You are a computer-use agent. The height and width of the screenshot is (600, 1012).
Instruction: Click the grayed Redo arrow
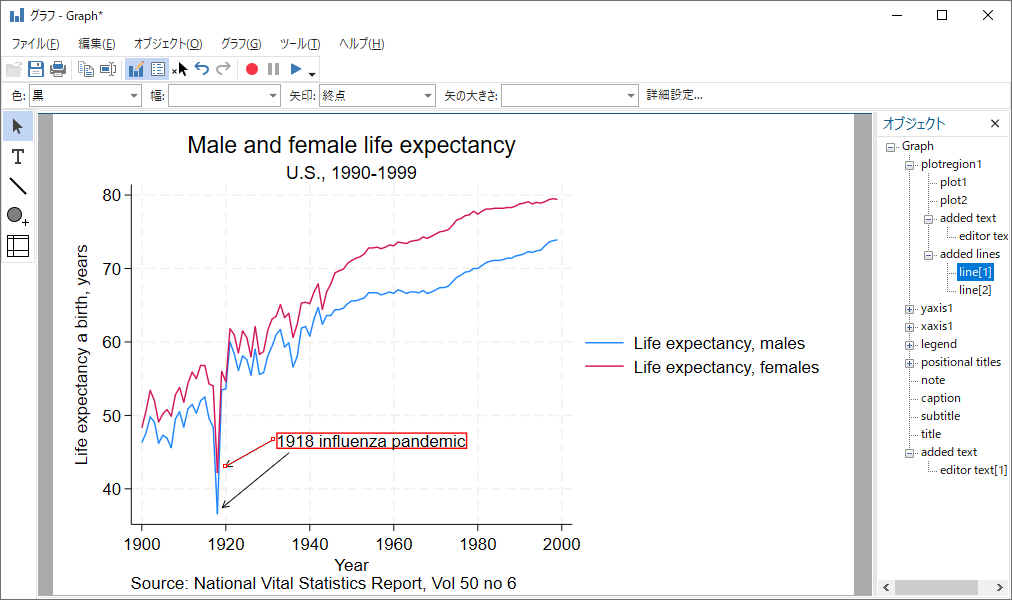(x=223, y=69)
